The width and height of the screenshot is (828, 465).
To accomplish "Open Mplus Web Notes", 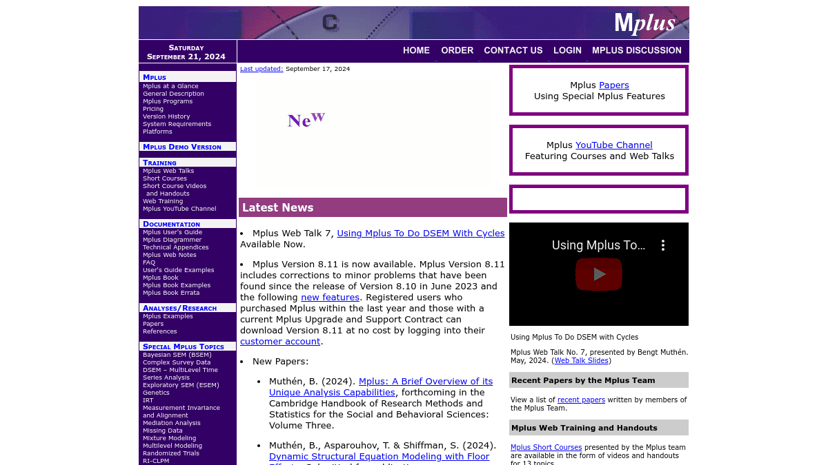I will coord(169,255).
